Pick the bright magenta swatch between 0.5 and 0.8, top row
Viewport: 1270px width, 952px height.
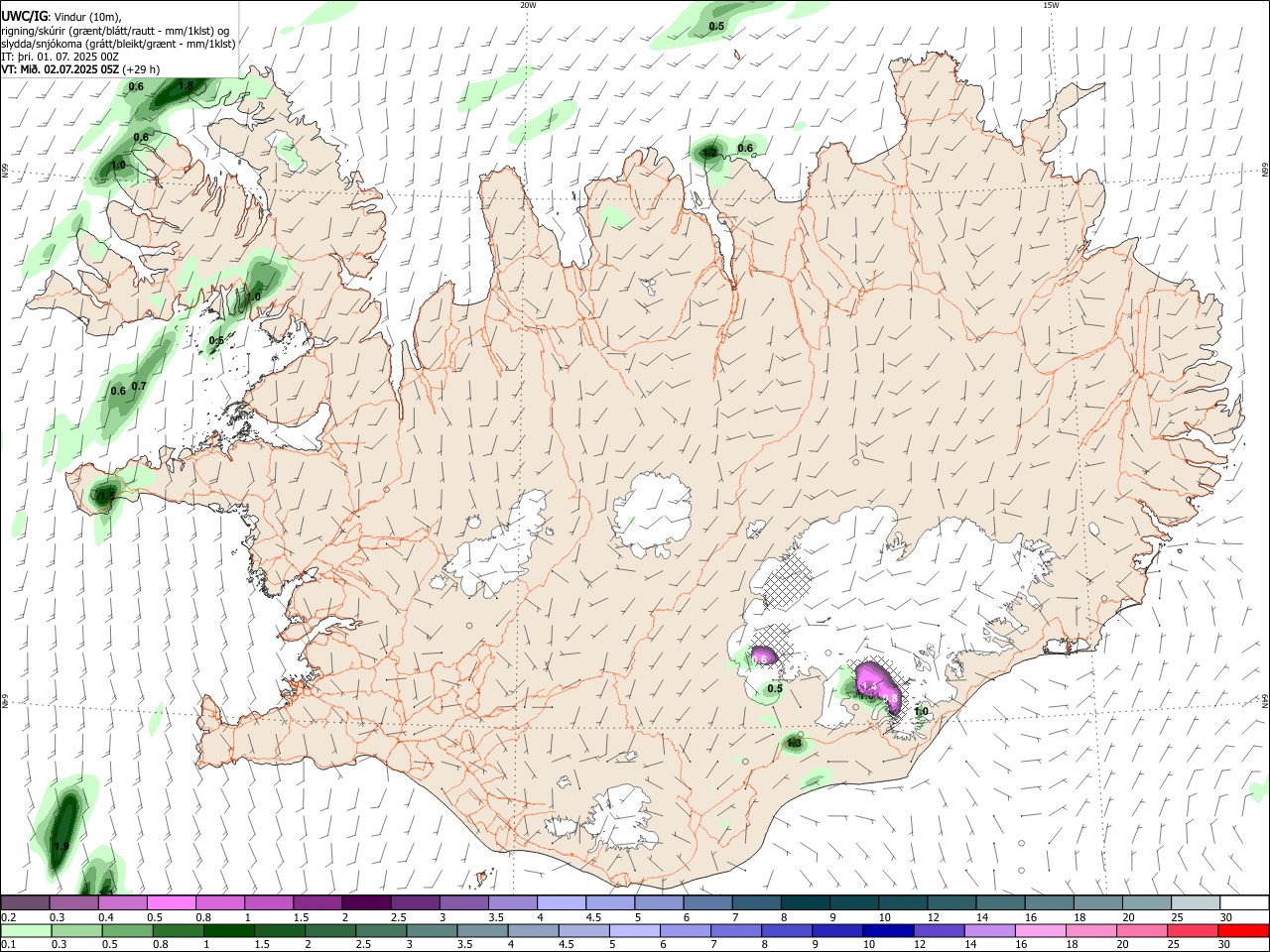coord(171,903)
